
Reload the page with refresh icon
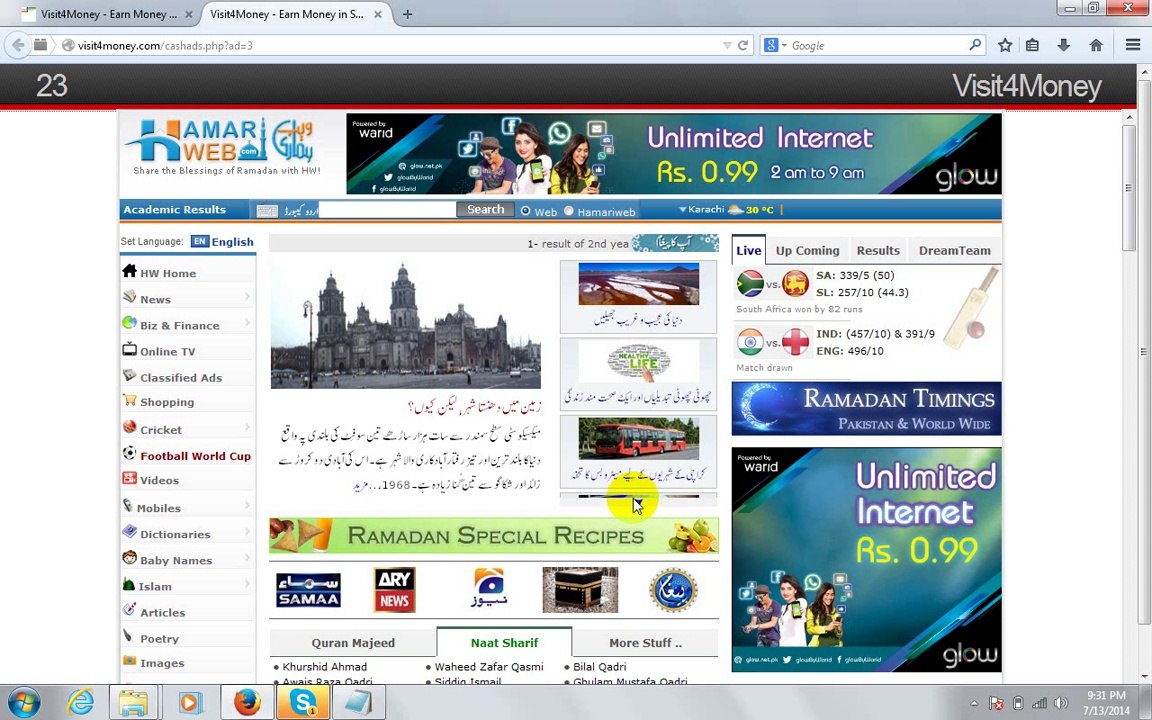pyautogui.click(x=743, y=45)
